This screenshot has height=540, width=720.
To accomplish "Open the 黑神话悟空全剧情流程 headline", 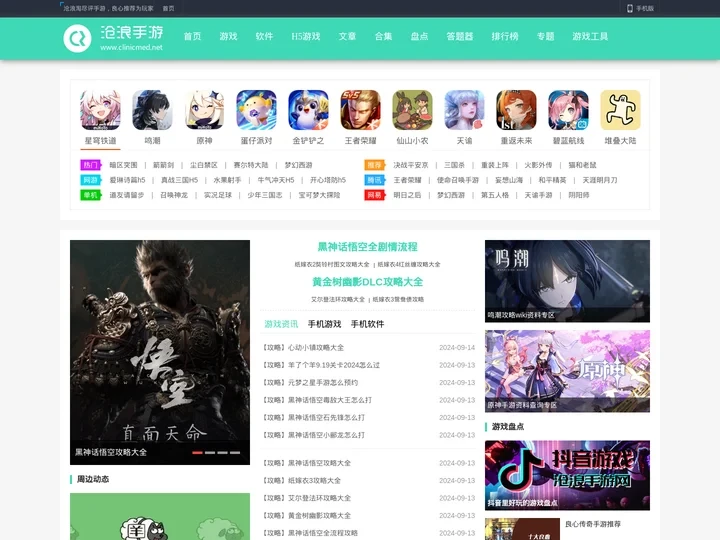I will coord(367,247).
